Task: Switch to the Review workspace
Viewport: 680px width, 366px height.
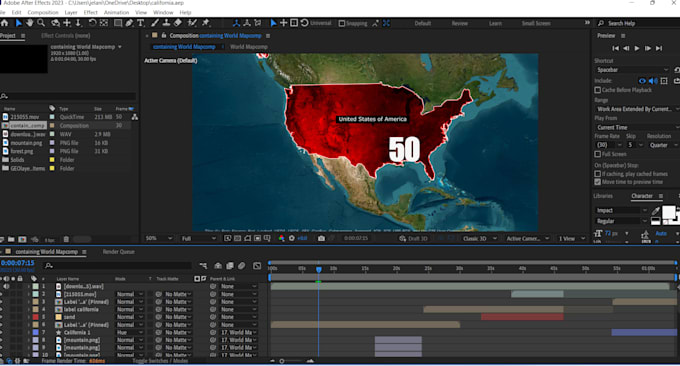Action: point(460,23)
